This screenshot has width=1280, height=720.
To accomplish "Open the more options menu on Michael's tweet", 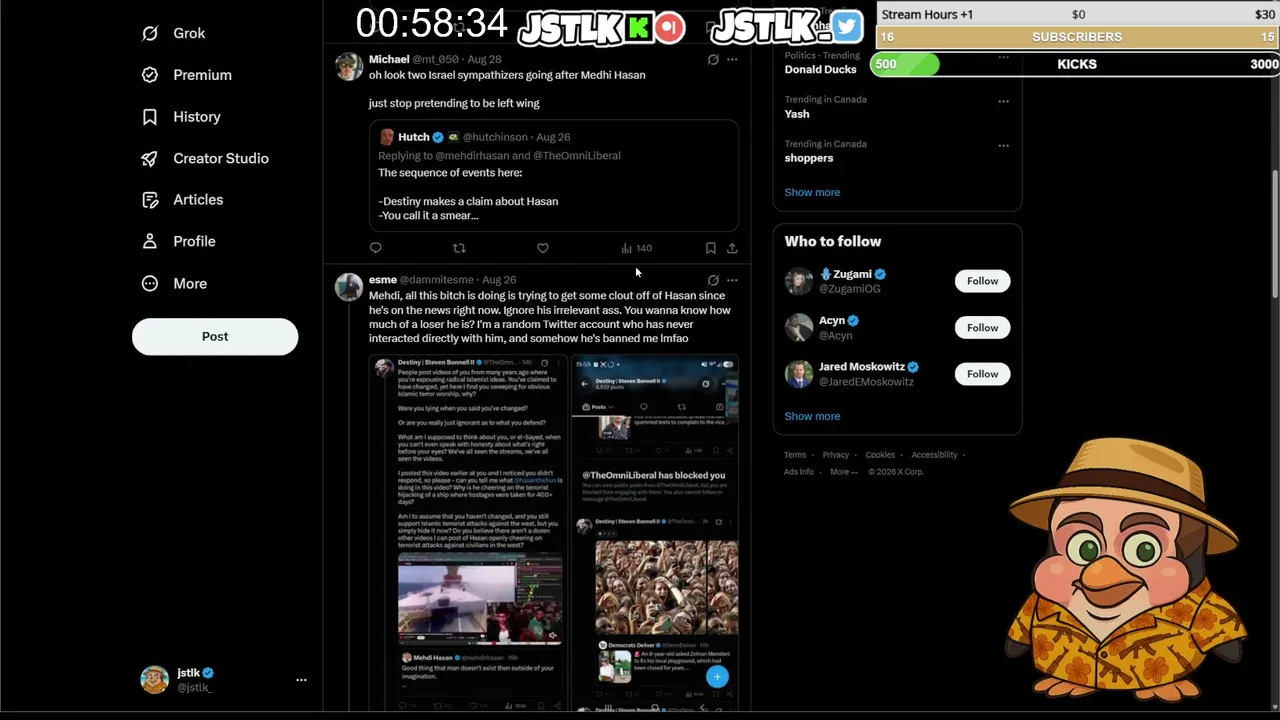I will tap(732, 60).
